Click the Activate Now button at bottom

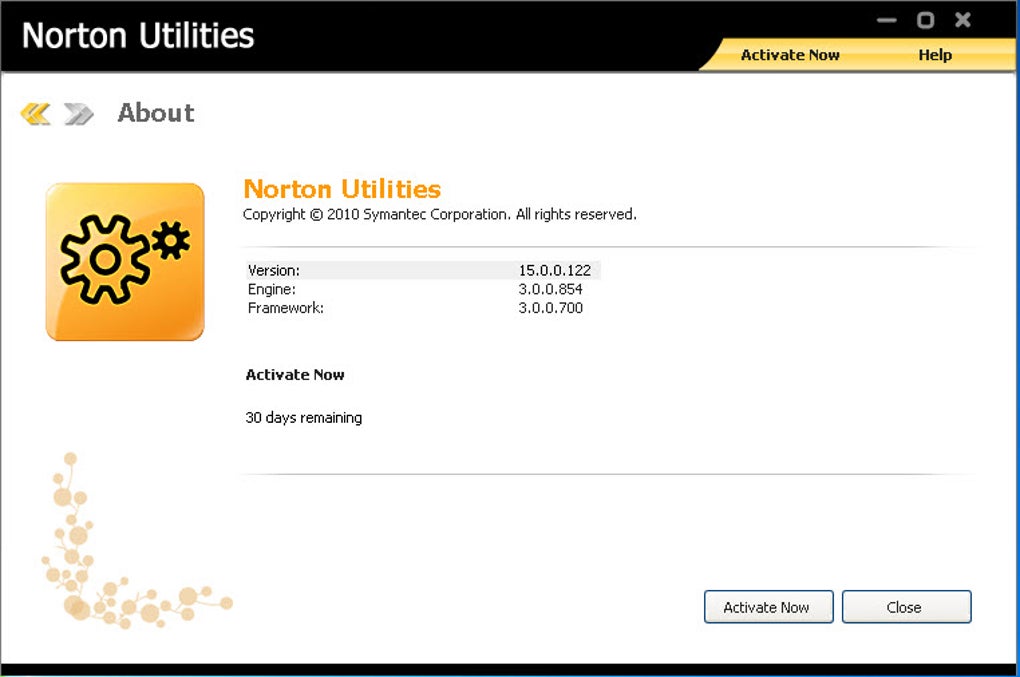[768, 607]
